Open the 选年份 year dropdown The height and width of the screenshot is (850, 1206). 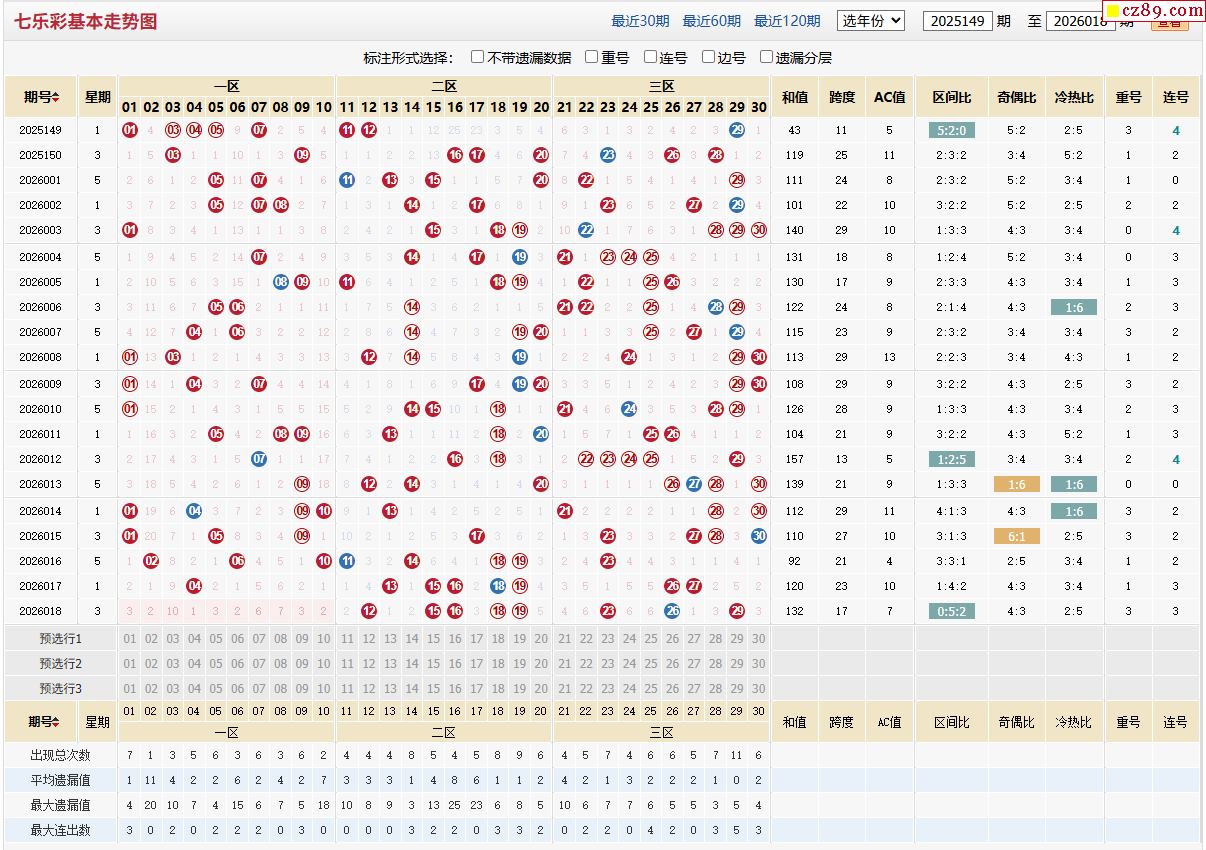pos(870,20)
